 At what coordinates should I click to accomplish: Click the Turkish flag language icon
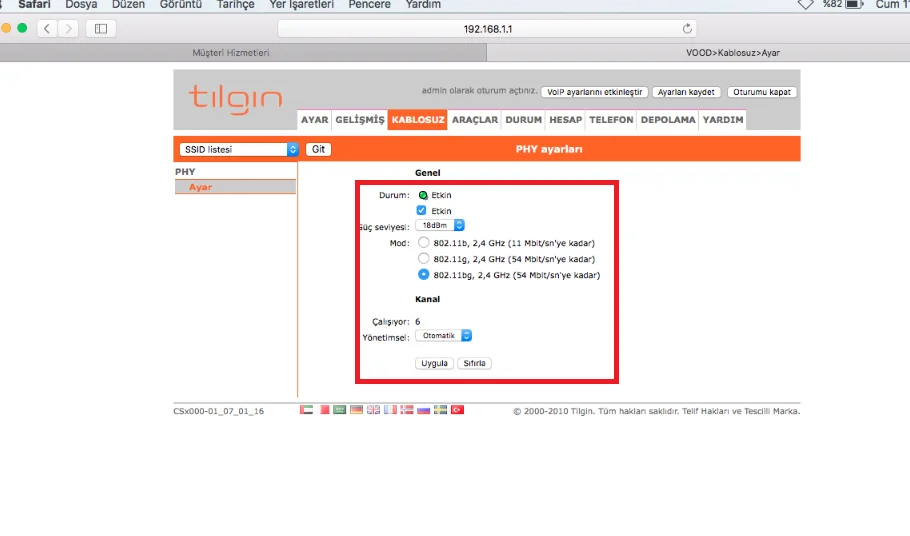(x=457, y=410)
